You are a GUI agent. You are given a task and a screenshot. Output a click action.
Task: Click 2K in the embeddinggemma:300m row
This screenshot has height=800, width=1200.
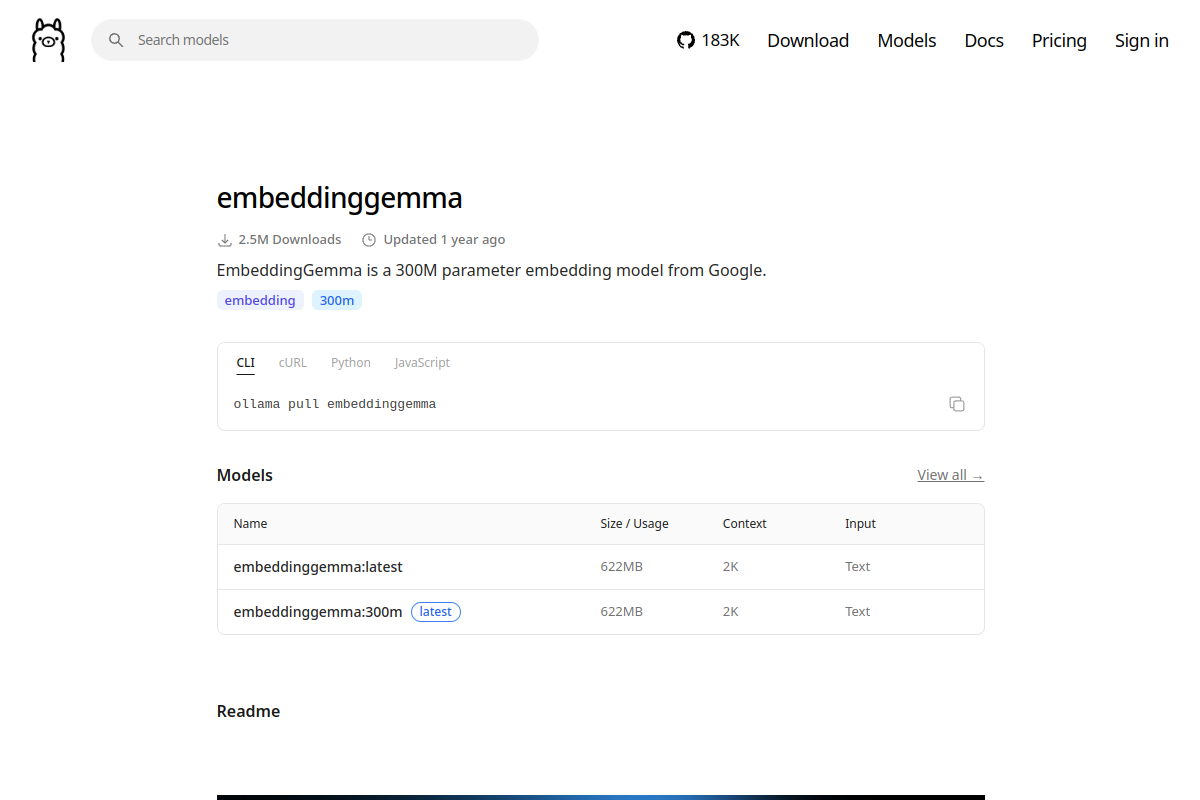coord(731,612)
